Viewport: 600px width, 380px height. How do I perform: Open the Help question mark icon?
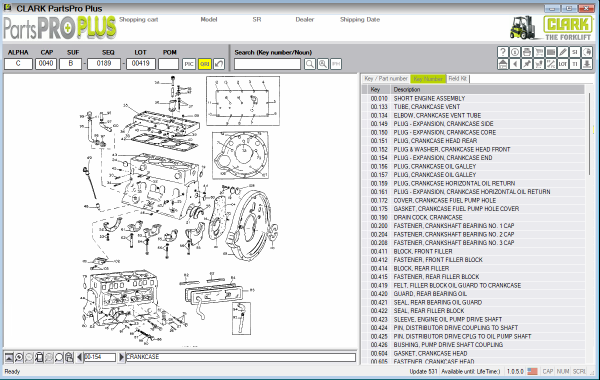pos(503,52)
